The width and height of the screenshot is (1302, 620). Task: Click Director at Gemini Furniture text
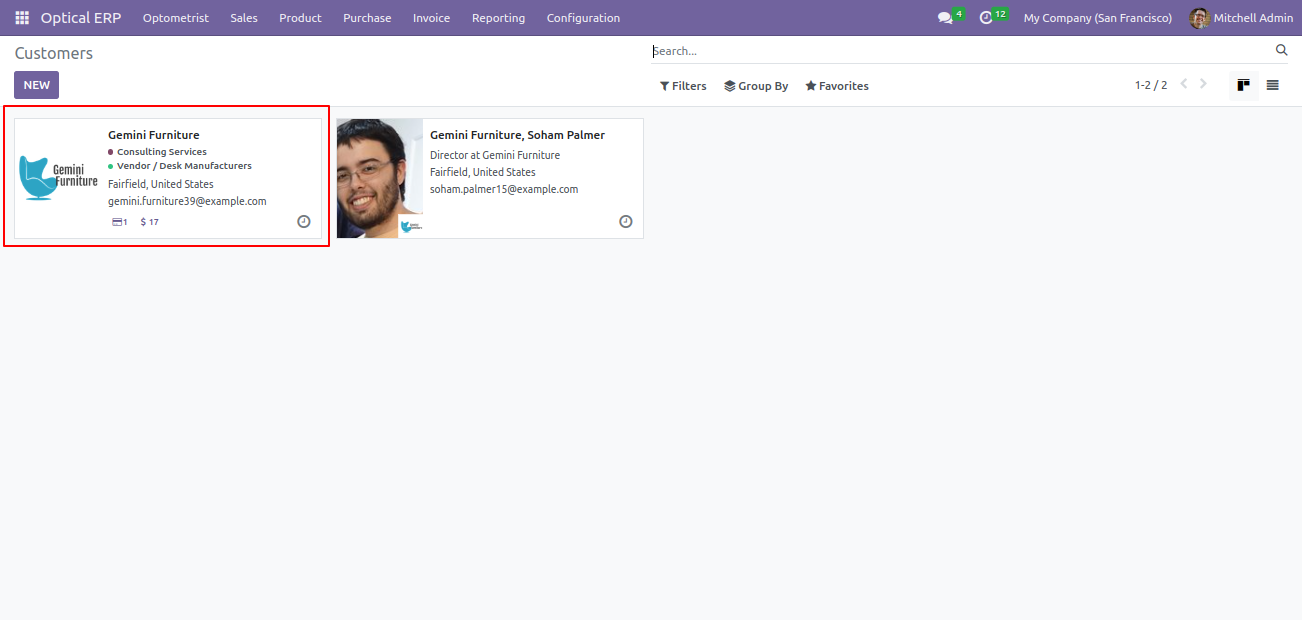(x=495, y=155)
